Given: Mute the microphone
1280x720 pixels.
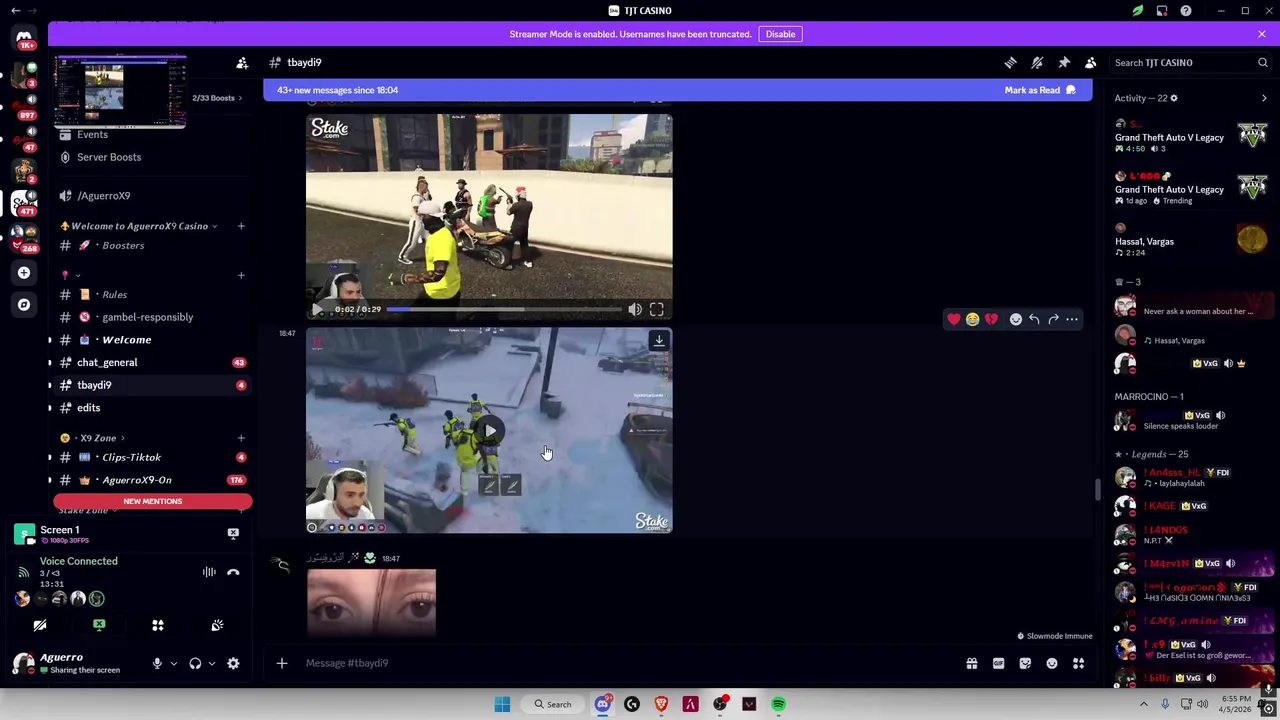Looking at the screenshot, I should [157, 663].
